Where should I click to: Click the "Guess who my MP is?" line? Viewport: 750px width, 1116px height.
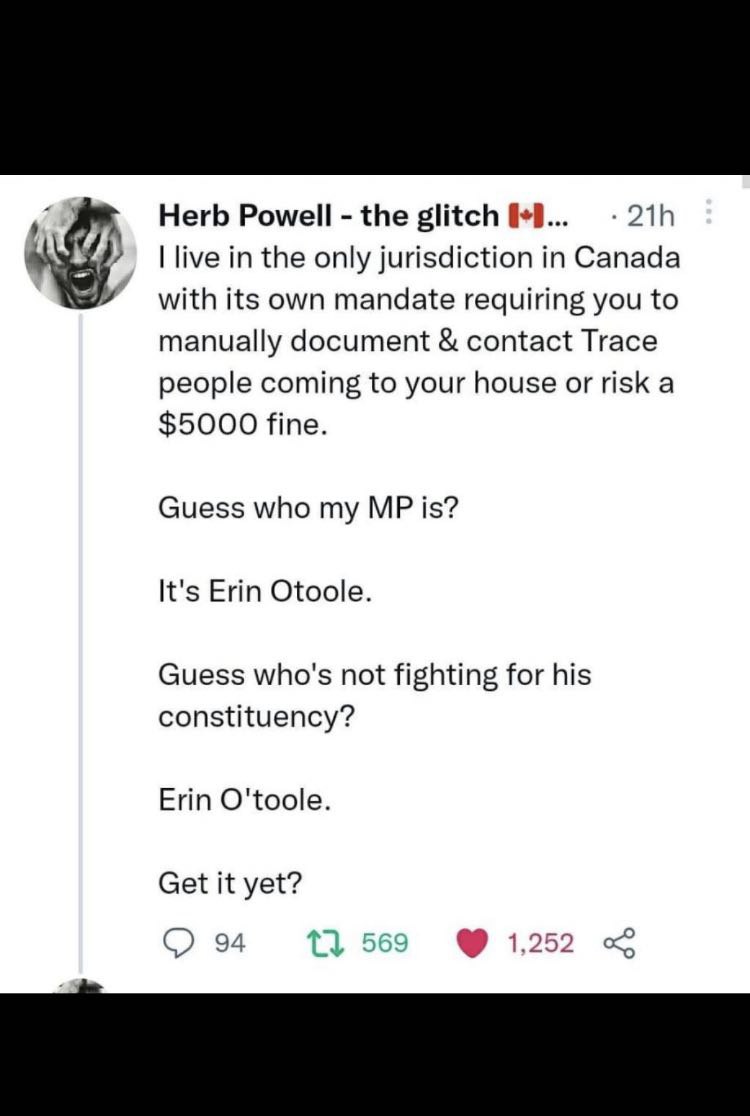click(309, 508)
